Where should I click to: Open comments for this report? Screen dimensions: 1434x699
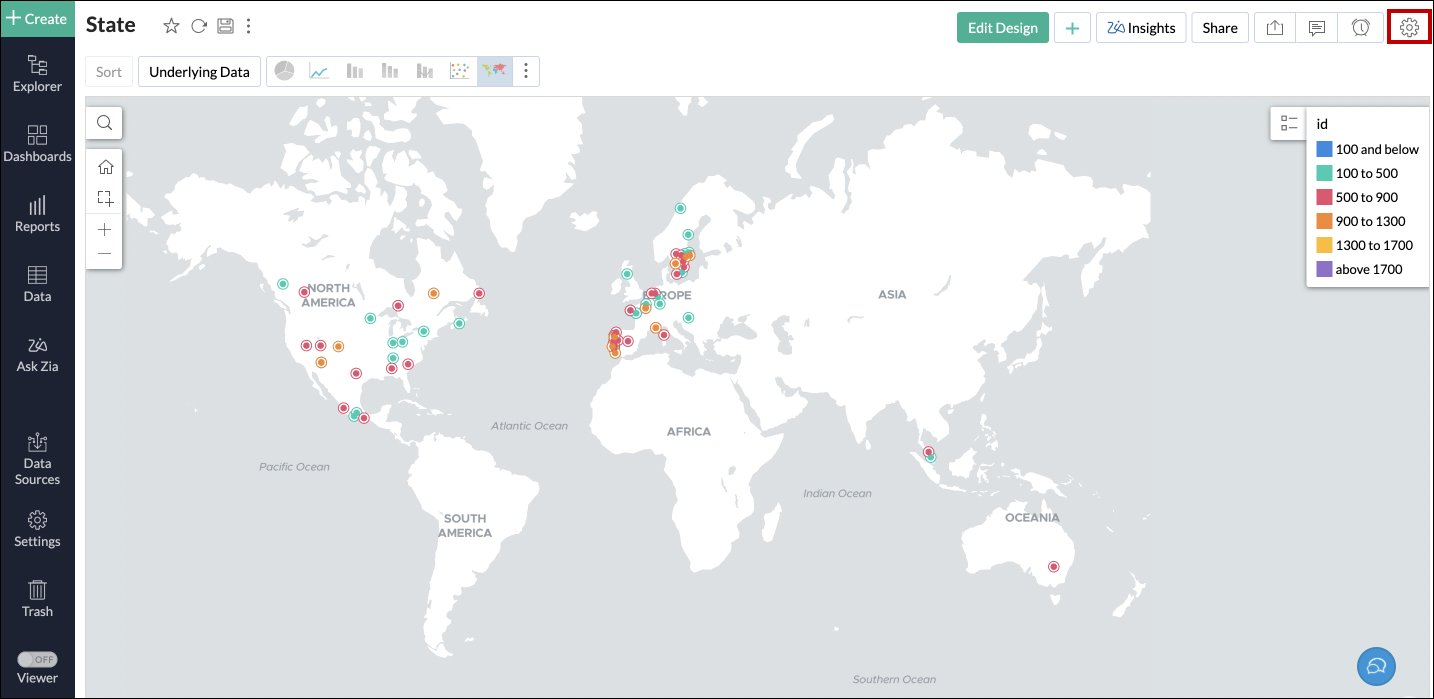[1316, 27]
